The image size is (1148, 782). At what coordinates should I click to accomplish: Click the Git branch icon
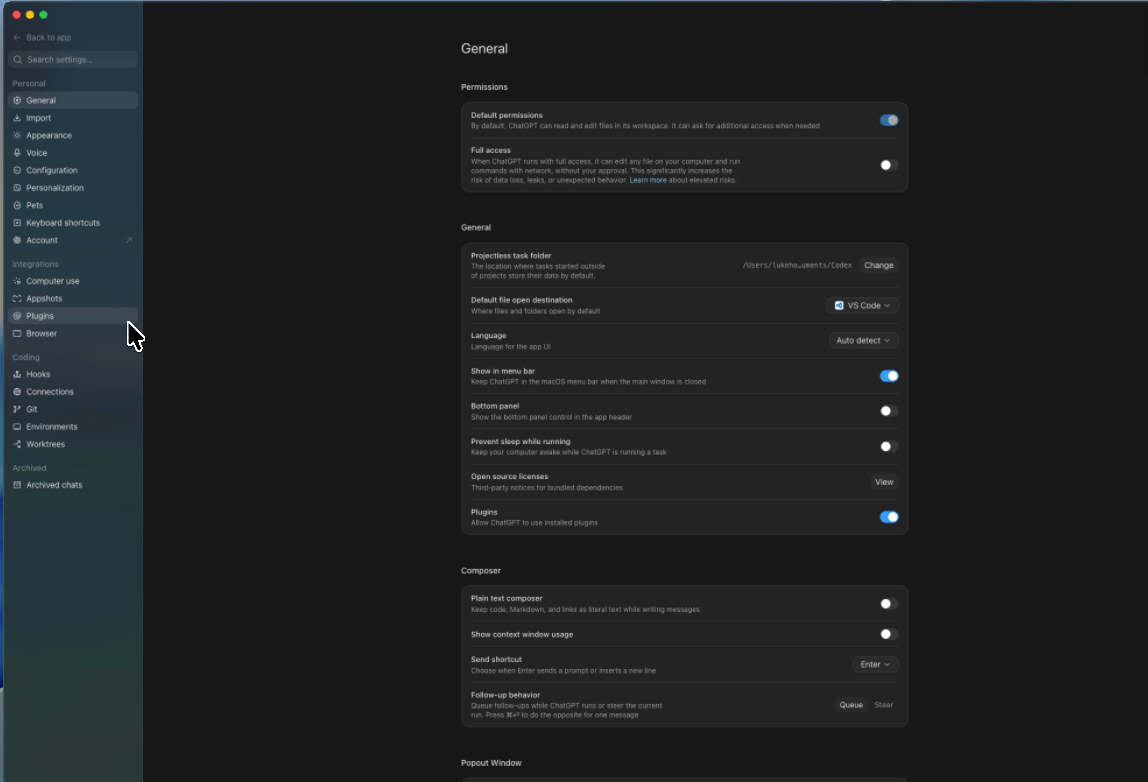pos(17,409)
